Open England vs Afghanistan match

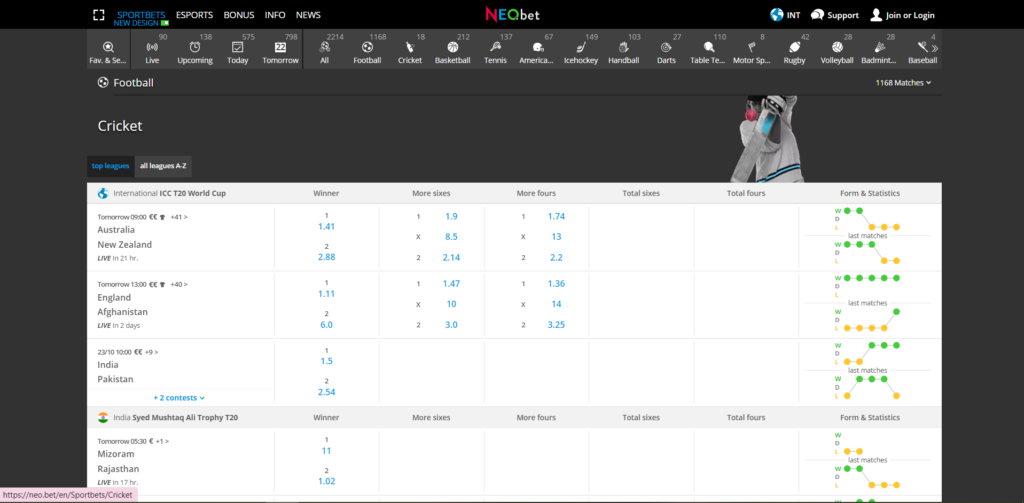(x=123, y=304)
